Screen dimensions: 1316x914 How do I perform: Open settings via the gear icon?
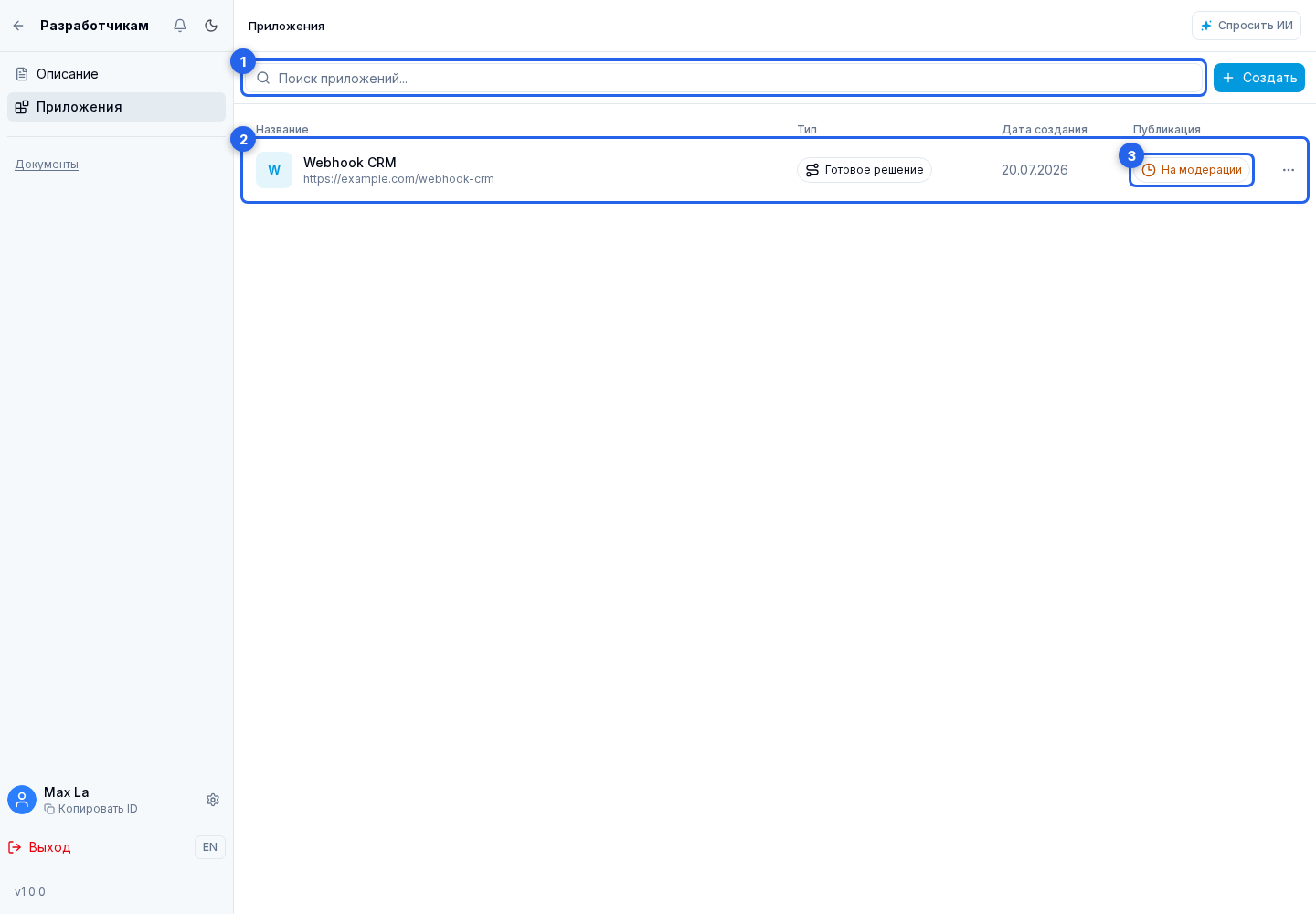coord(213,800)
